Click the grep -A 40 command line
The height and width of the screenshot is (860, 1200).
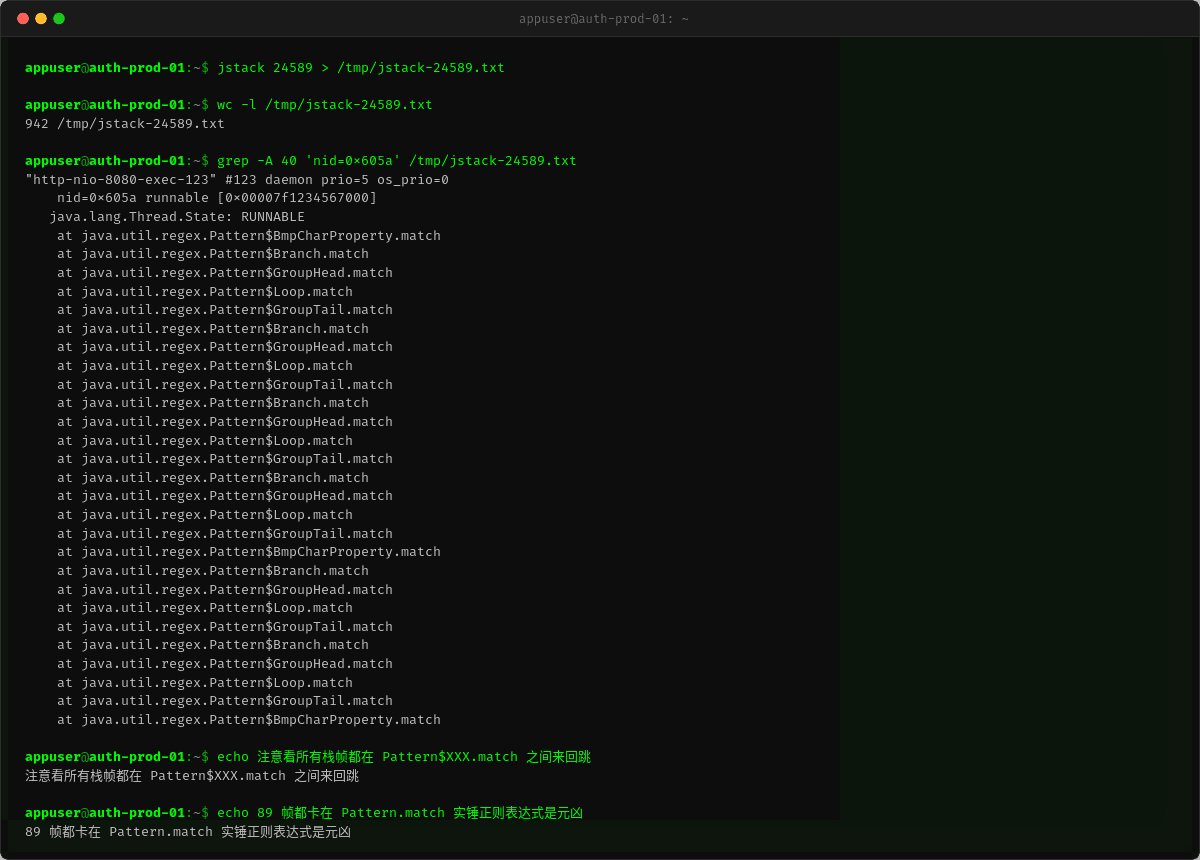397,161
